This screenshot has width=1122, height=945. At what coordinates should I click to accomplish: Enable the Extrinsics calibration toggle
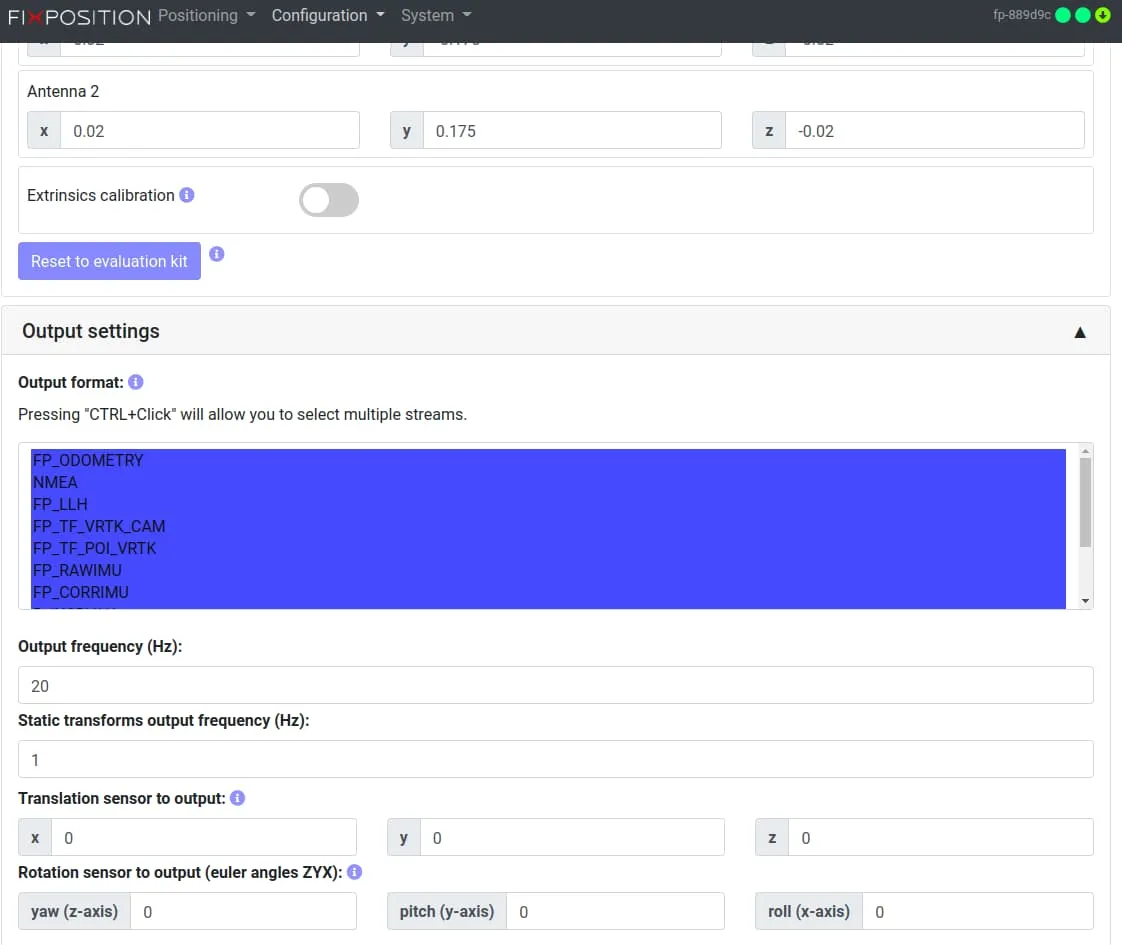pyautogui.click(x=329, y=200)
